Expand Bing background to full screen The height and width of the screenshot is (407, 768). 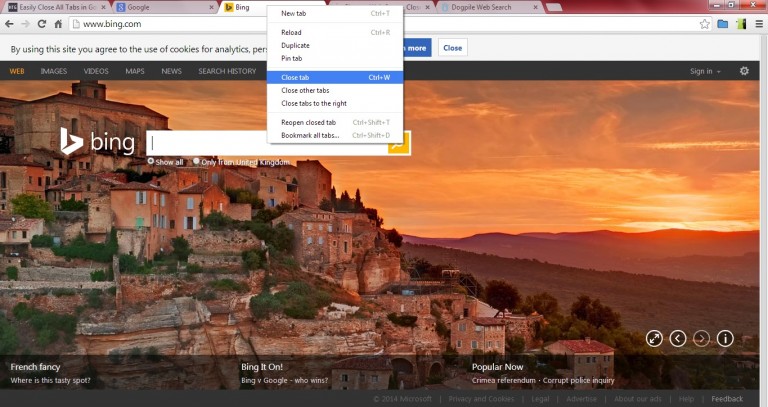[654, 338]
